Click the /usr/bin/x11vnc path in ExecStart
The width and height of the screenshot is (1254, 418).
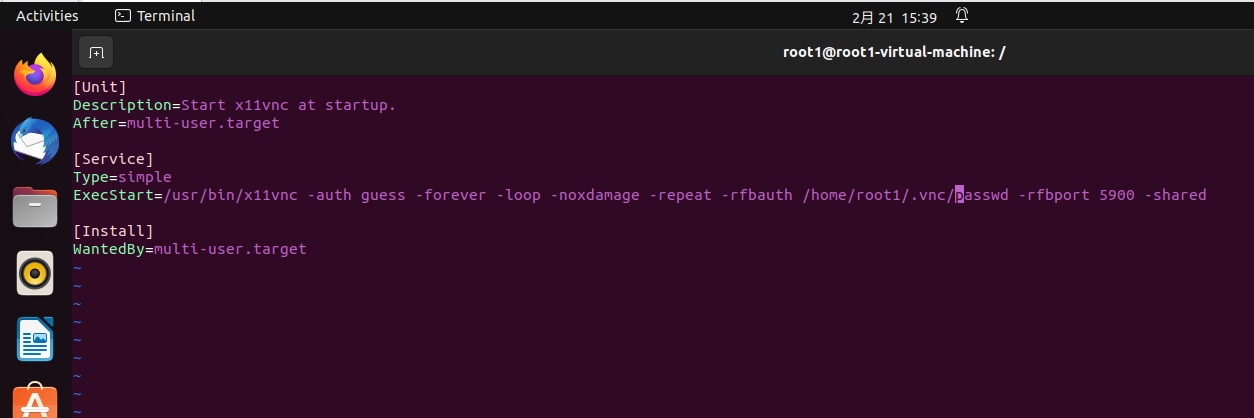pyautogui.click(x=230, y=195)
